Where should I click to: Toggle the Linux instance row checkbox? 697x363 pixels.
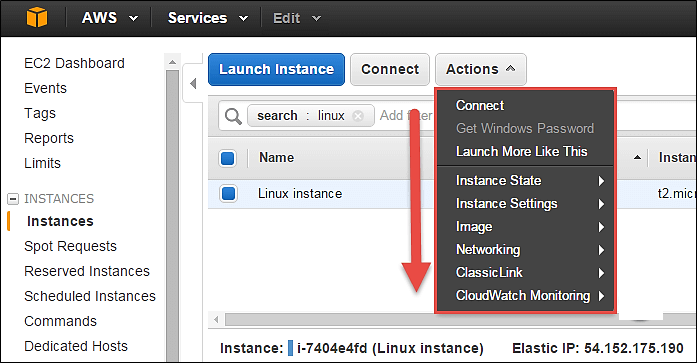click(x=228, y=194)
